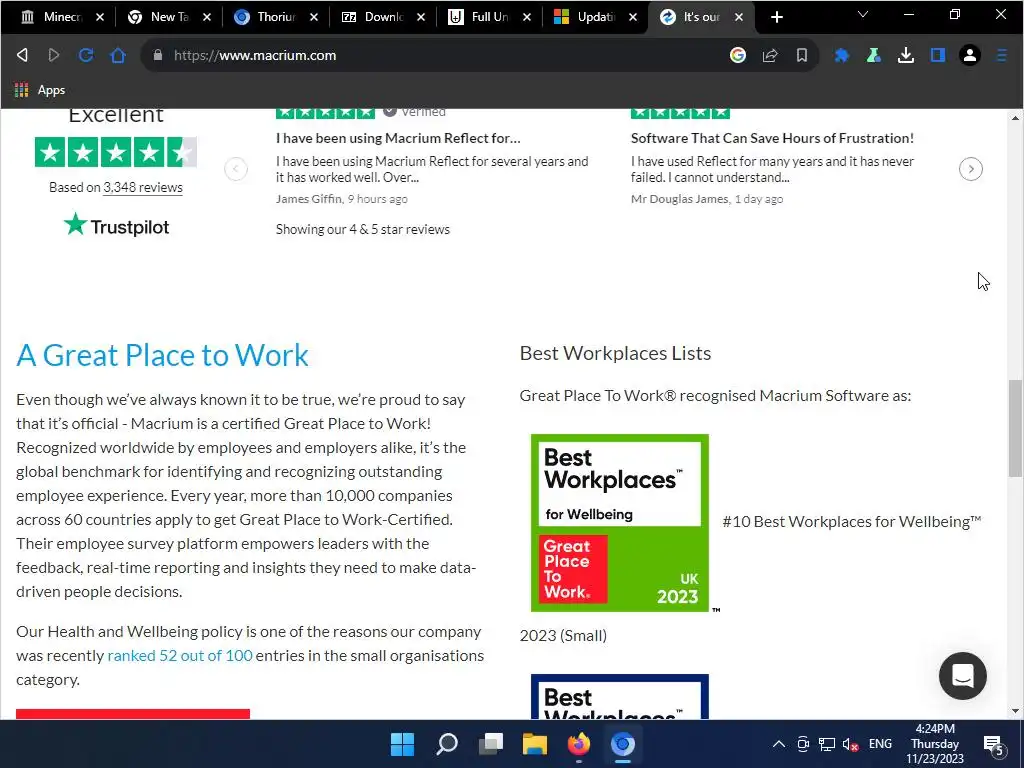Click the page vertical scrollbar thumb
1024x768 pixels.
click(x=1015, y=428)
